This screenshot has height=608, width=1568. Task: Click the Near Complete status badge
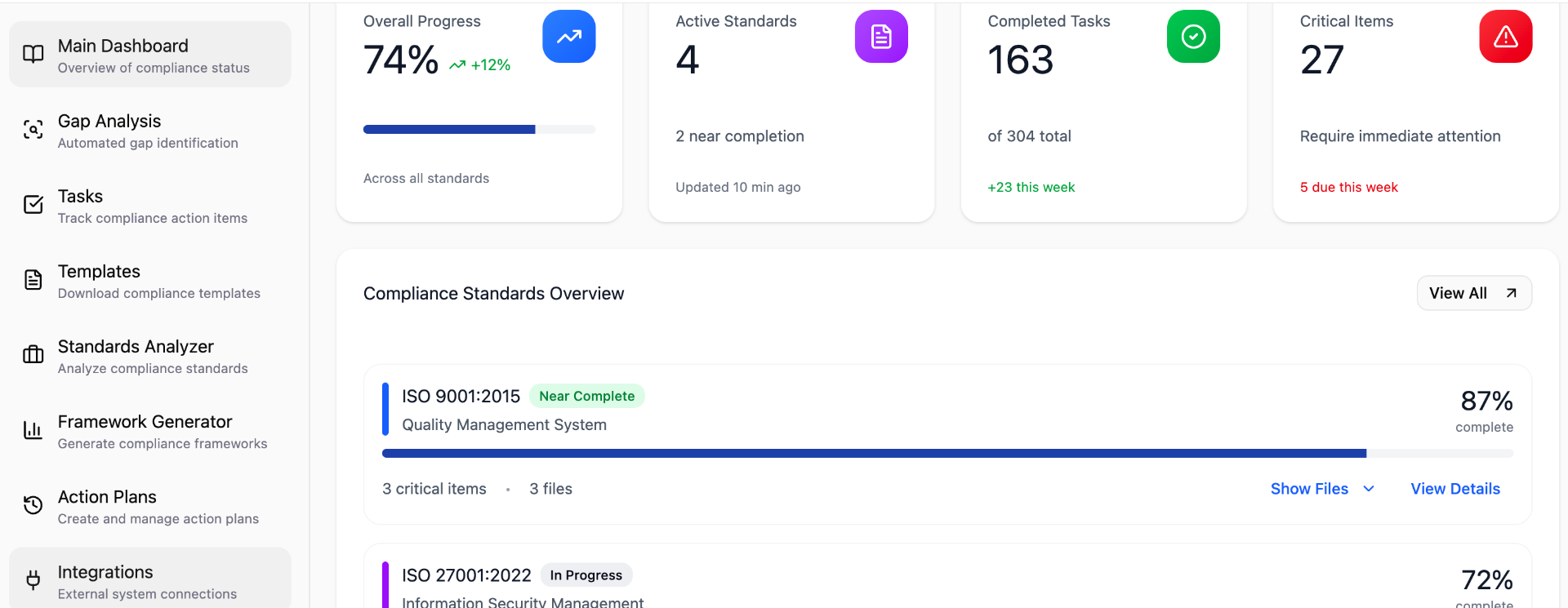point(586,396)
